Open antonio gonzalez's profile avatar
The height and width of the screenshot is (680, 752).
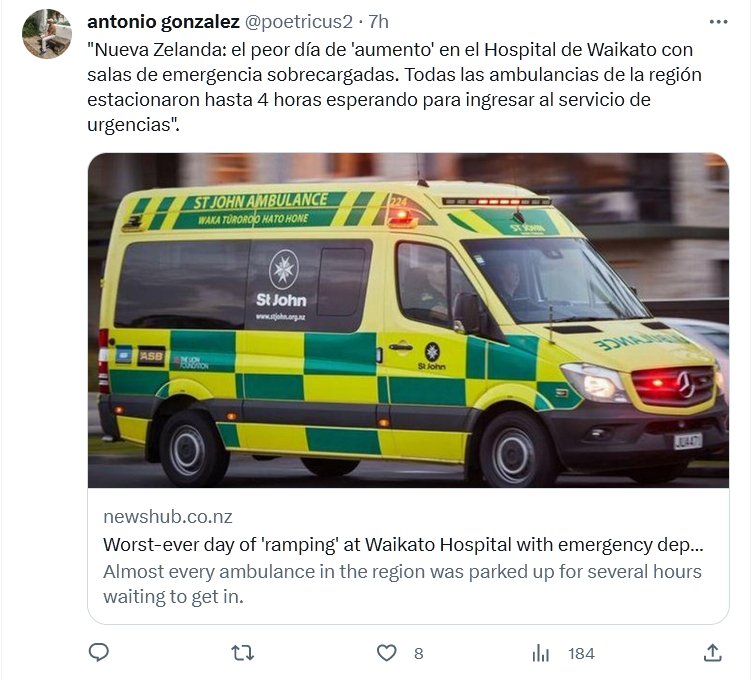[x=47, y=33]
